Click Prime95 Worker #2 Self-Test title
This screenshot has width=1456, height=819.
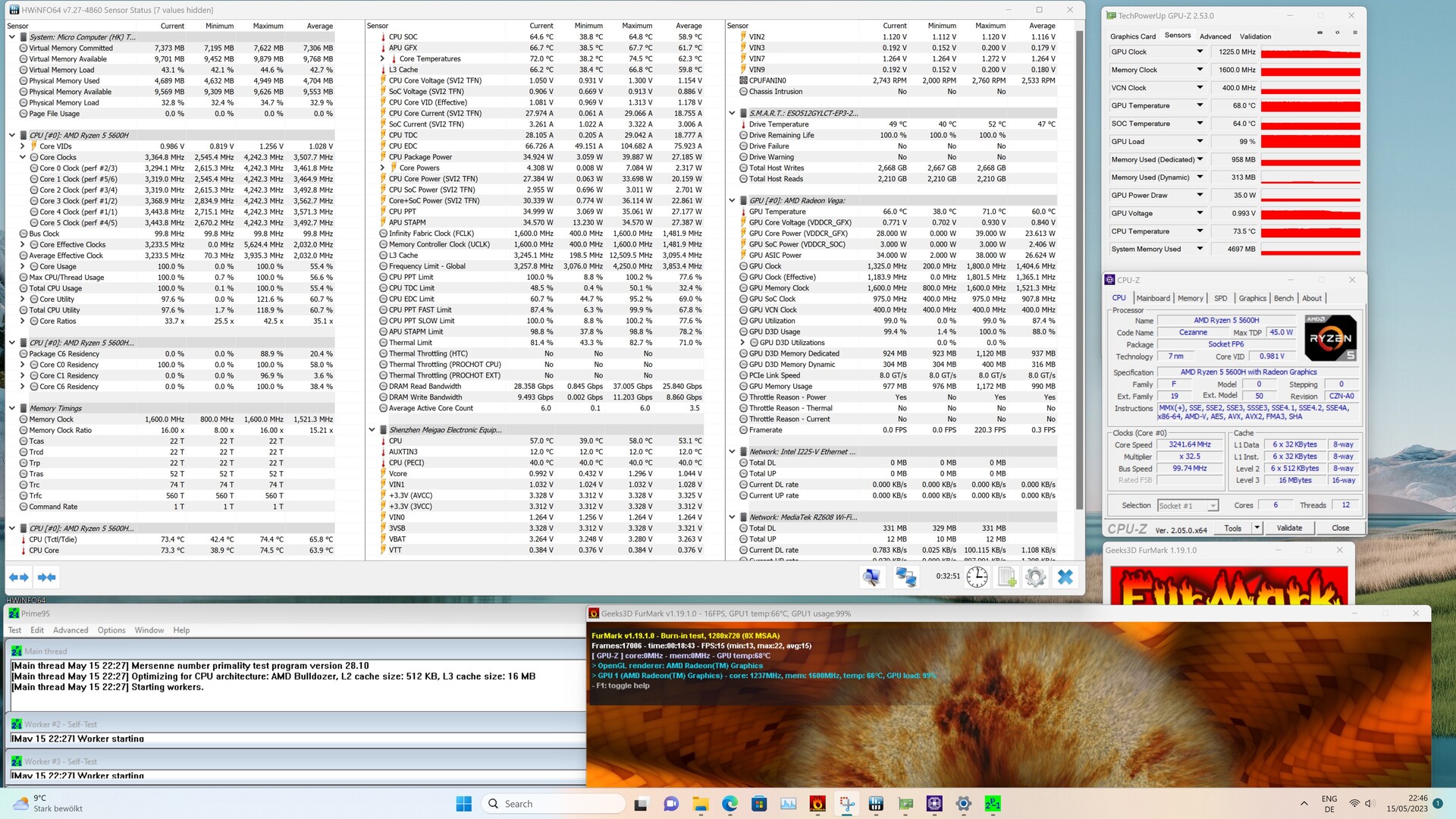click(x=61, y=724)
